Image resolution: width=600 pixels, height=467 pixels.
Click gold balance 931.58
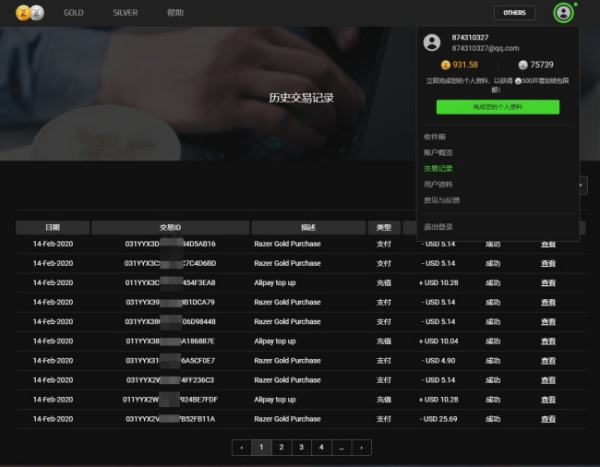pos(465,65)
